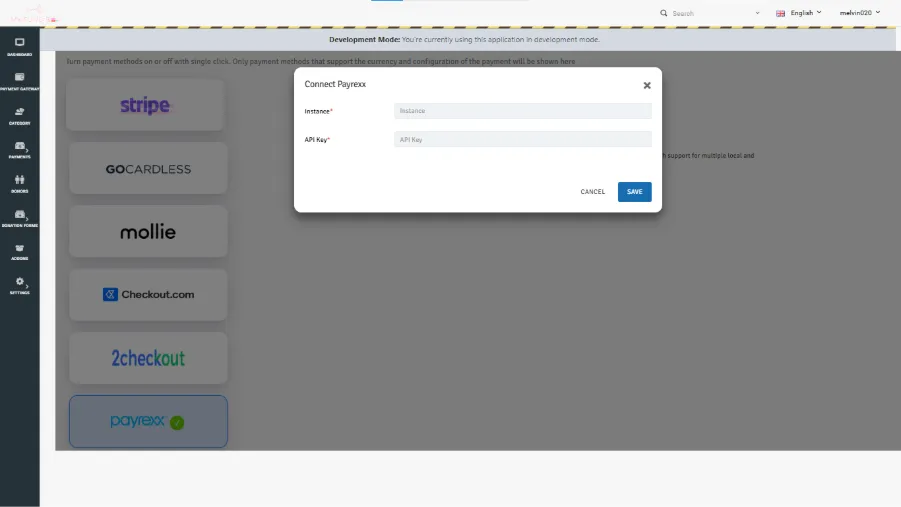Click the "Connect Payrexx" dialog title
This screenshot has width=901, height=507.
pos(335,84)
